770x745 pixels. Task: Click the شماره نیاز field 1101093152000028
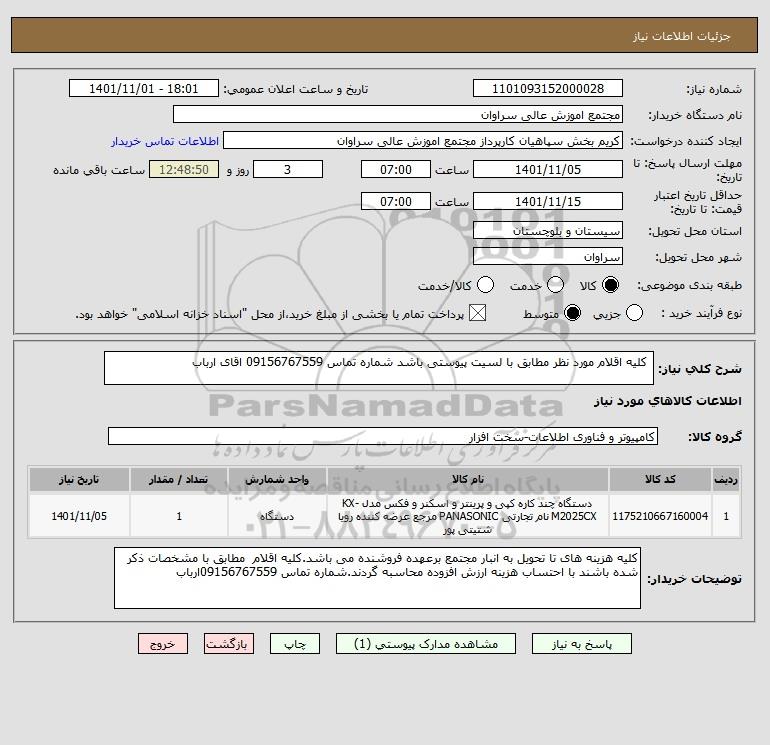coord(548,88)
